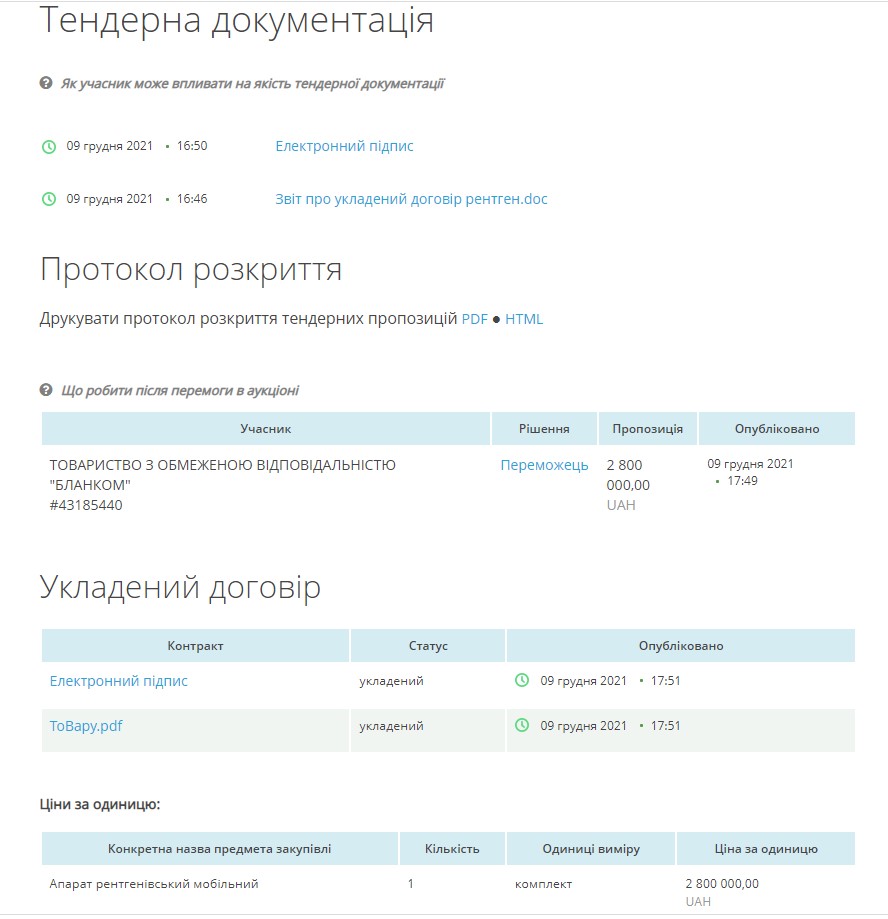Image resolution: width=888 pixels, height=919 pixels.
Task: Click the status 'укладений' in ToBapy.pdf row
Action: (x=391, y=726)
